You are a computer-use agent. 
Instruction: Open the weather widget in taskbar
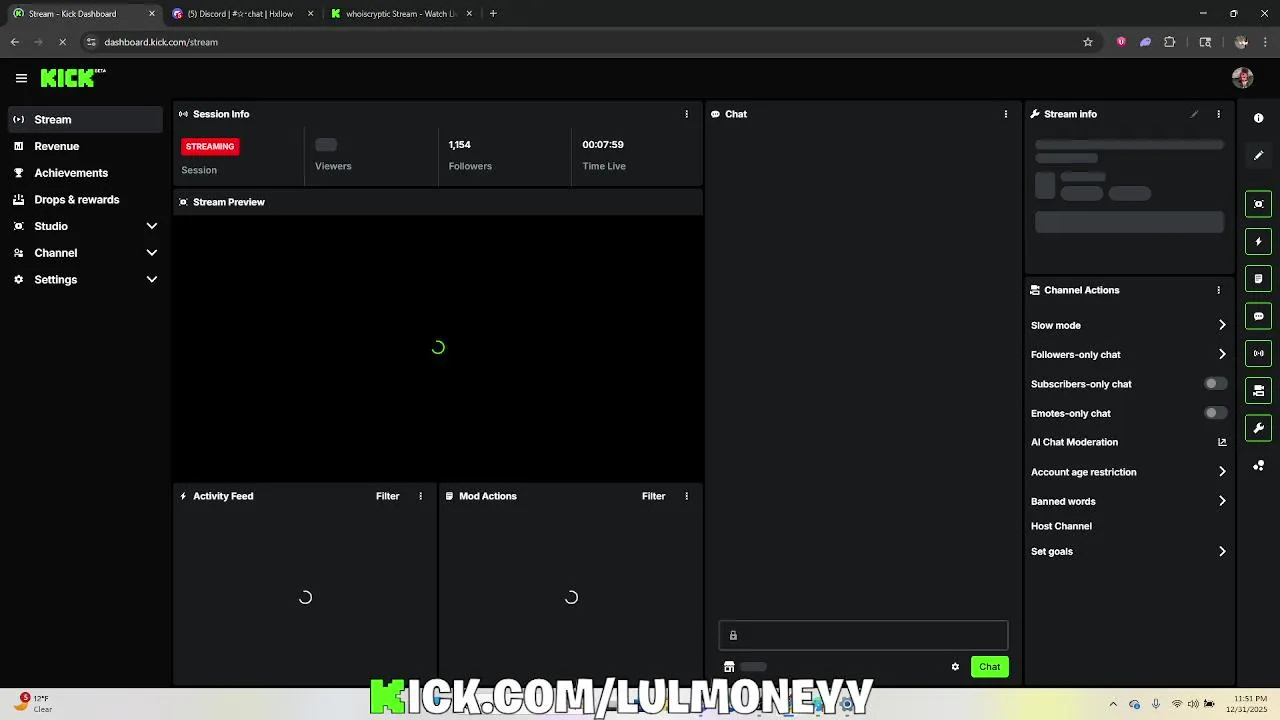click(x=33, y=703)
